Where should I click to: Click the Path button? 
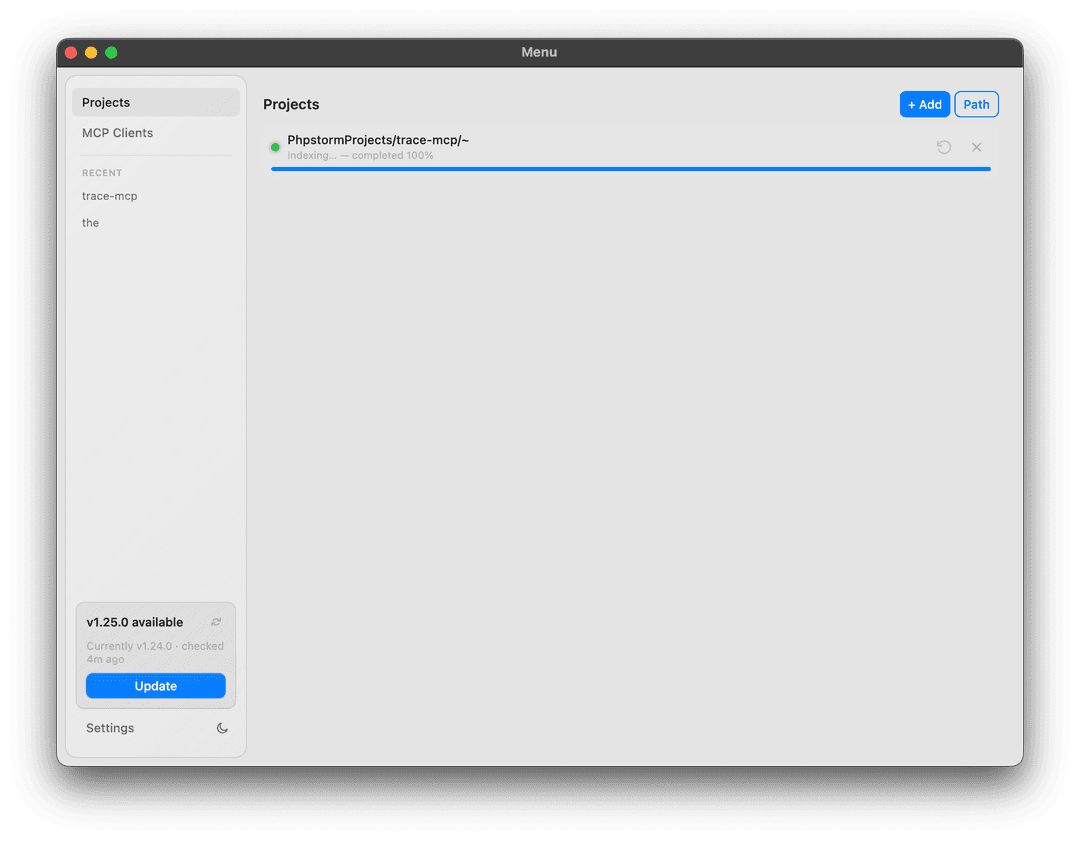976,105
